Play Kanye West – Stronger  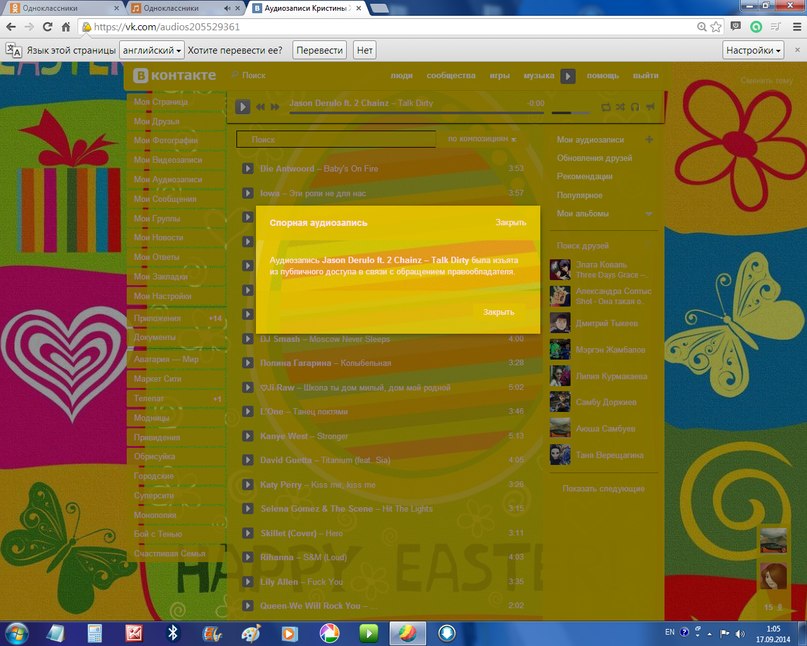[x=248, y=436]
